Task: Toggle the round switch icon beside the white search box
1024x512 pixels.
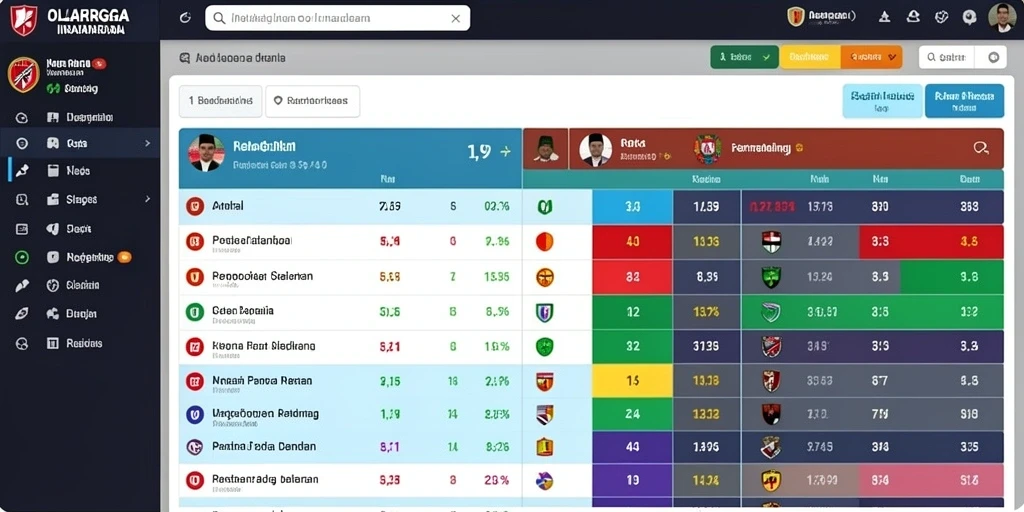Action: tap(993, 57)
